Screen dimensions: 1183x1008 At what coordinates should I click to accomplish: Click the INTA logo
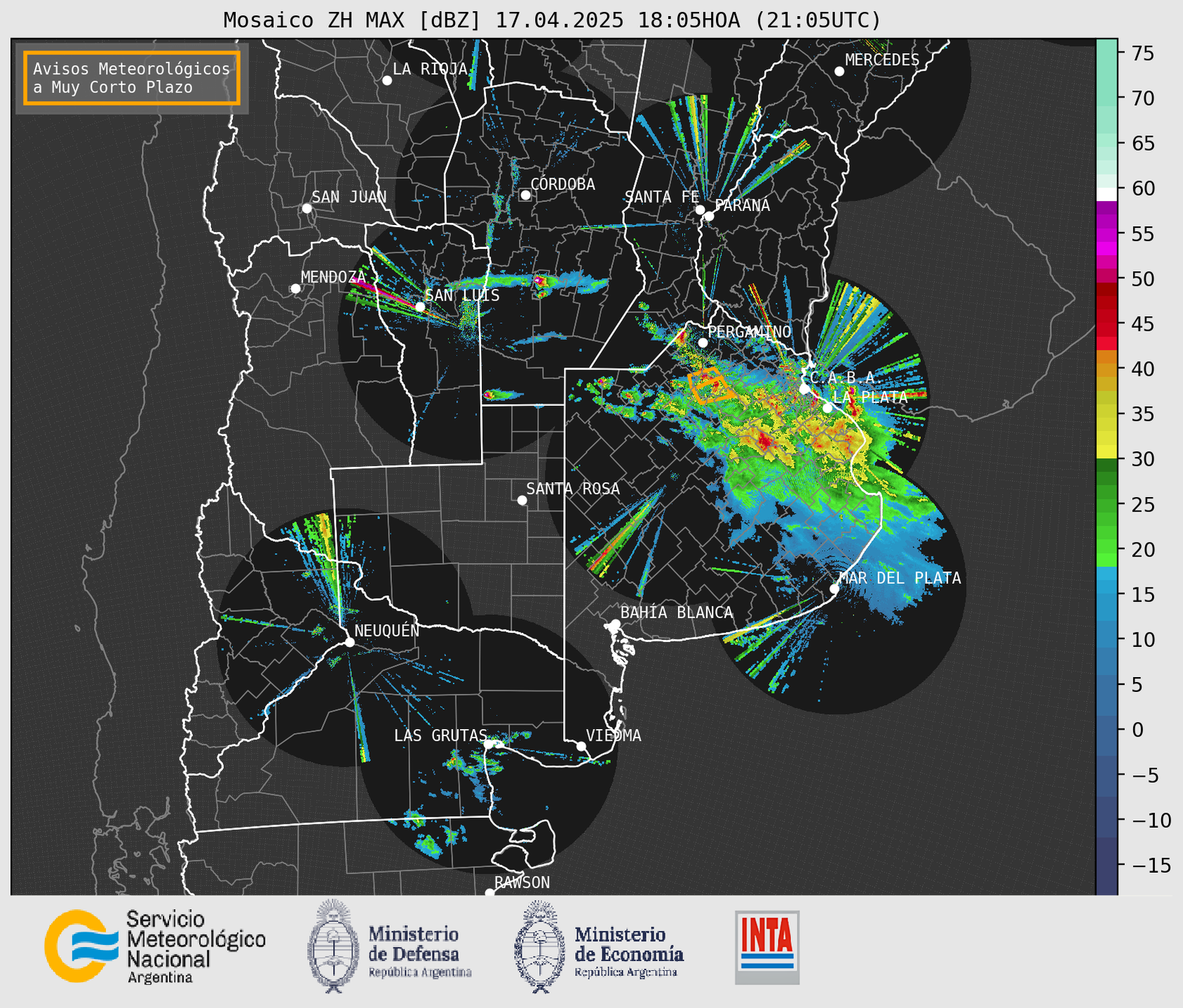[x=767, y=947]
